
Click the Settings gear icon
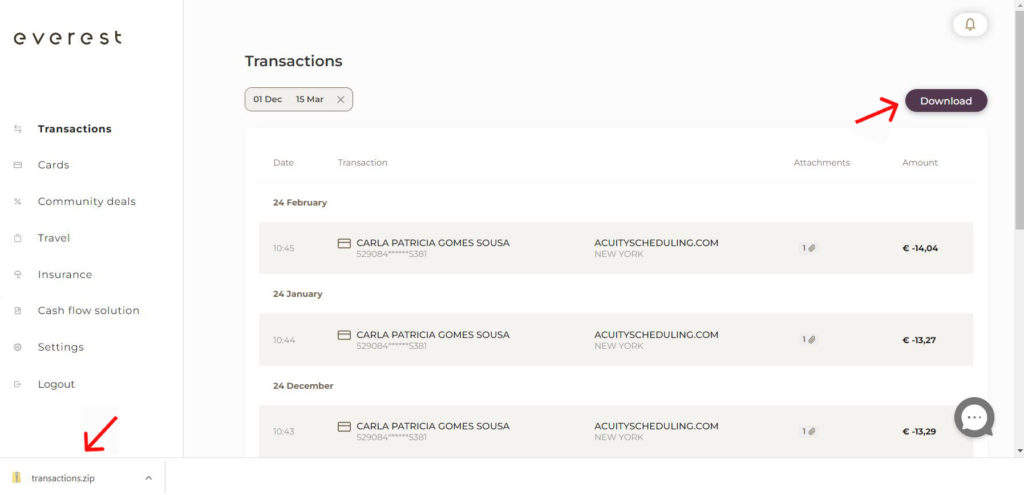tap(17, 347)
